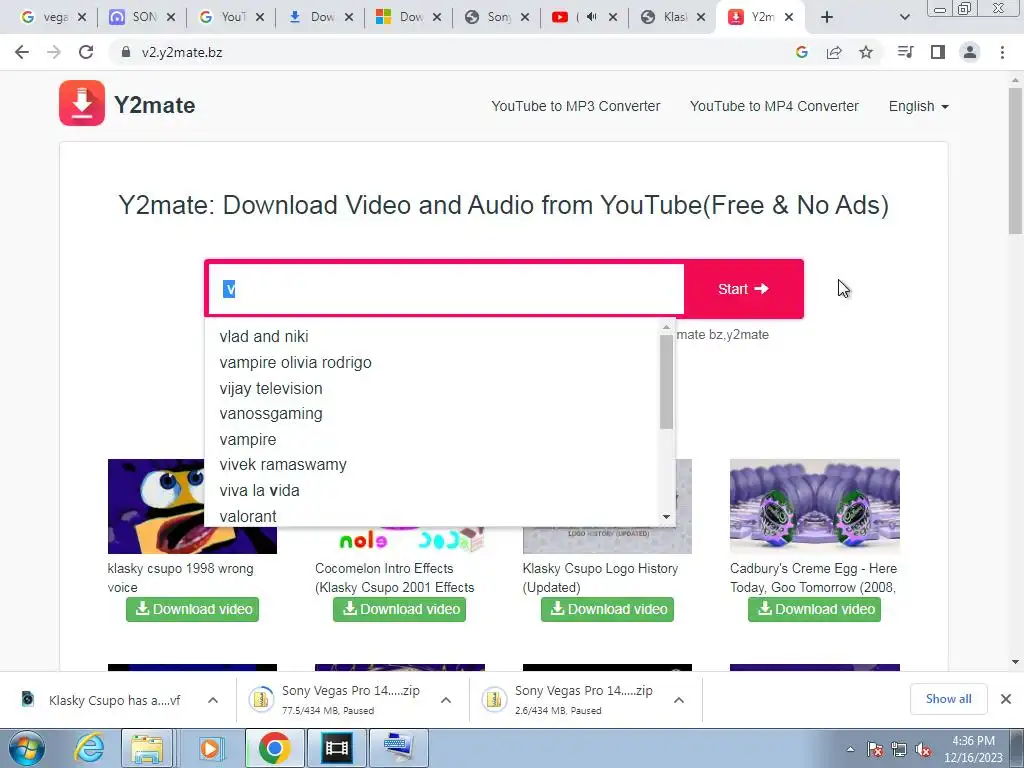Click the browser forward arrow
This screenshot has width=1024, height=768.
54,52
